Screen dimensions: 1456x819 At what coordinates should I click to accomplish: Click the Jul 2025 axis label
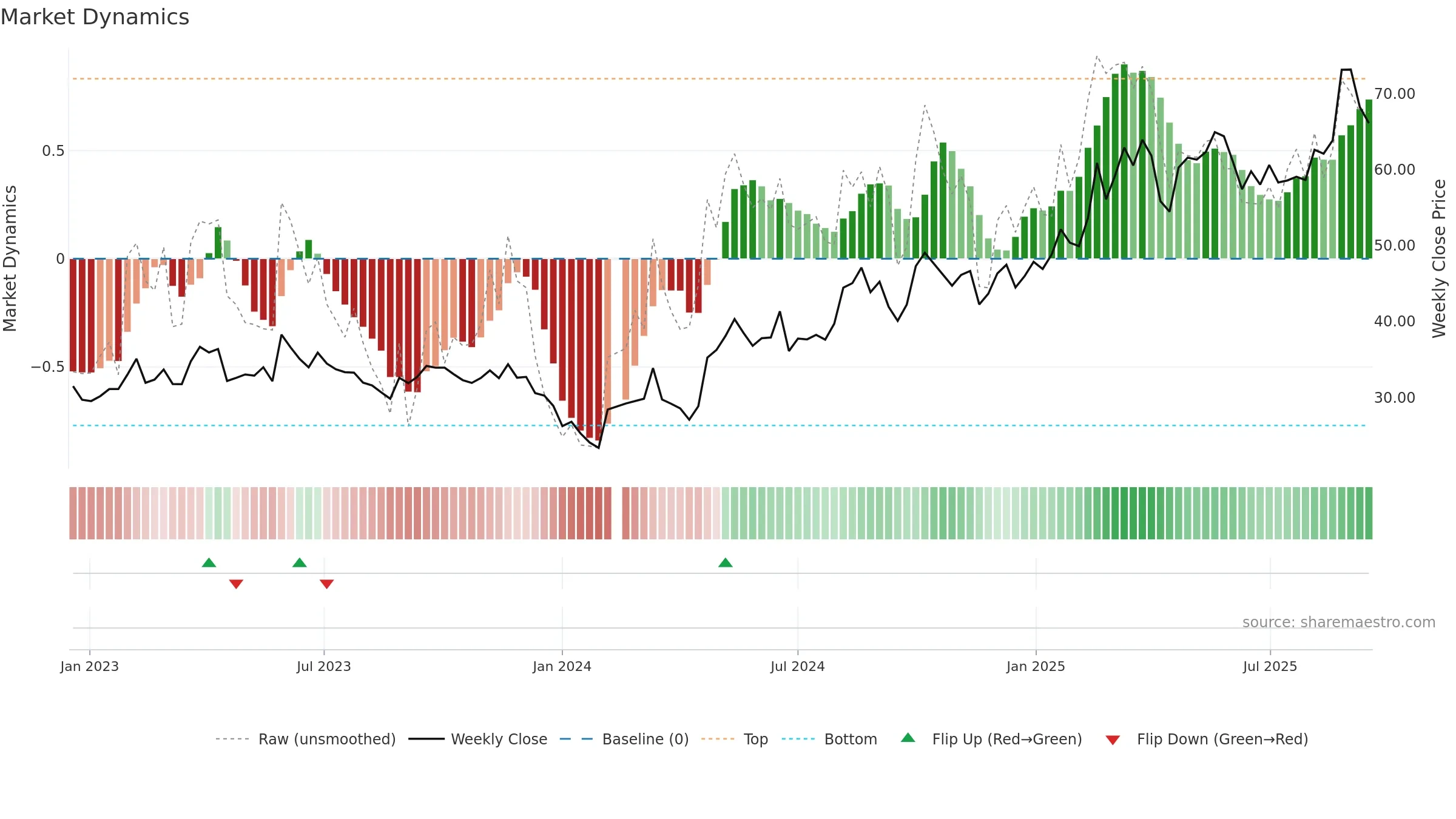[1270, 666]
